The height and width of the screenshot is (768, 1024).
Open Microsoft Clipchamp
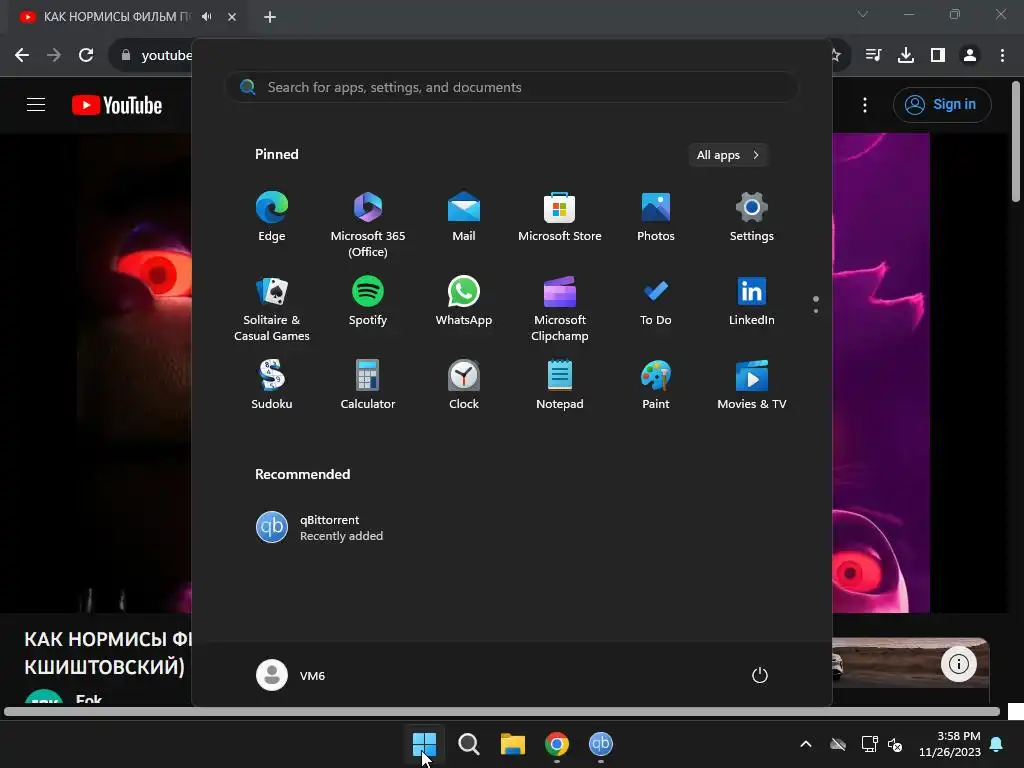[560, 309]
